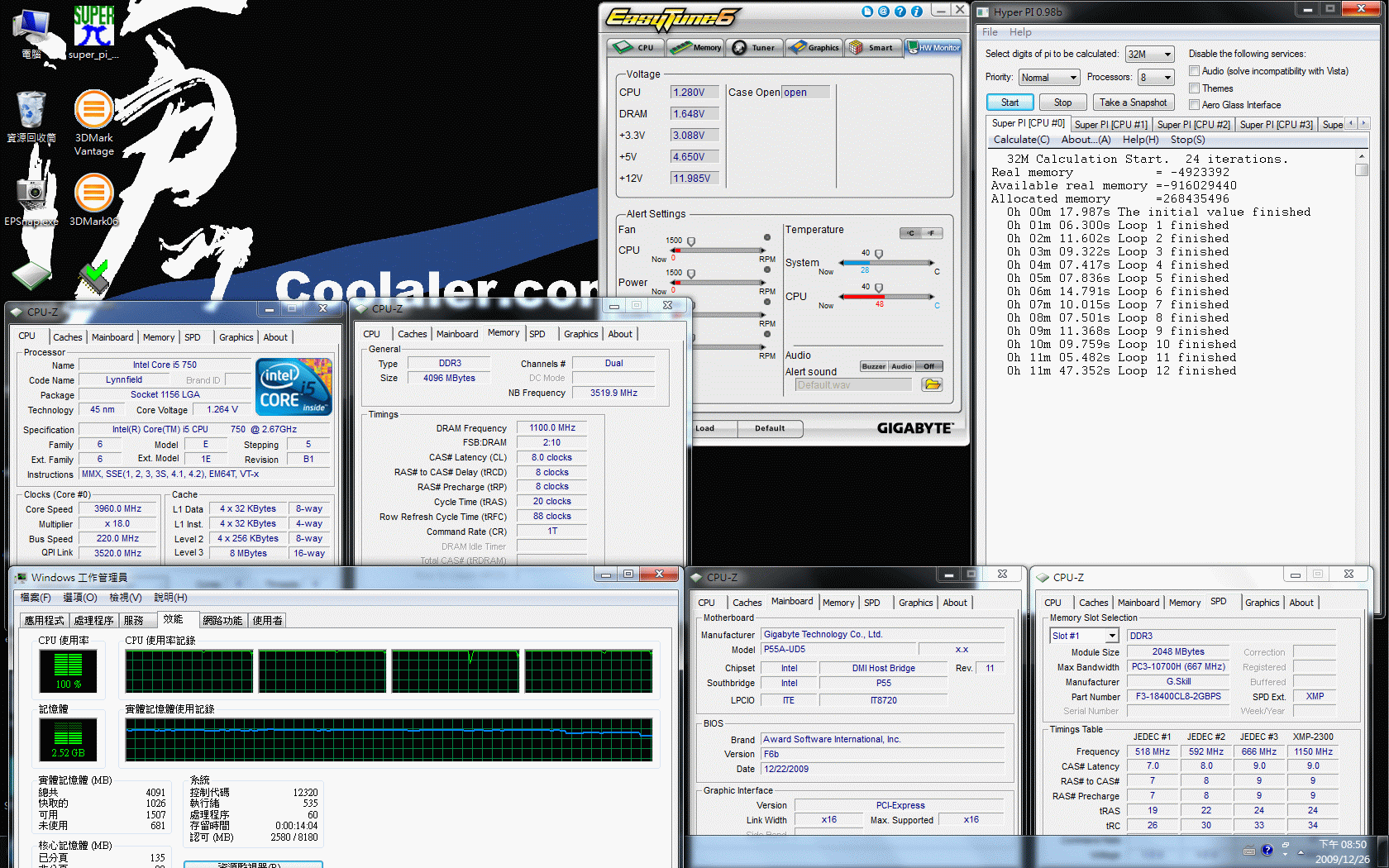The width and height of the screenshot is (1389, 868).
Task: Check Aero Glass Interface checkbox
Action: pos(1194,104)
